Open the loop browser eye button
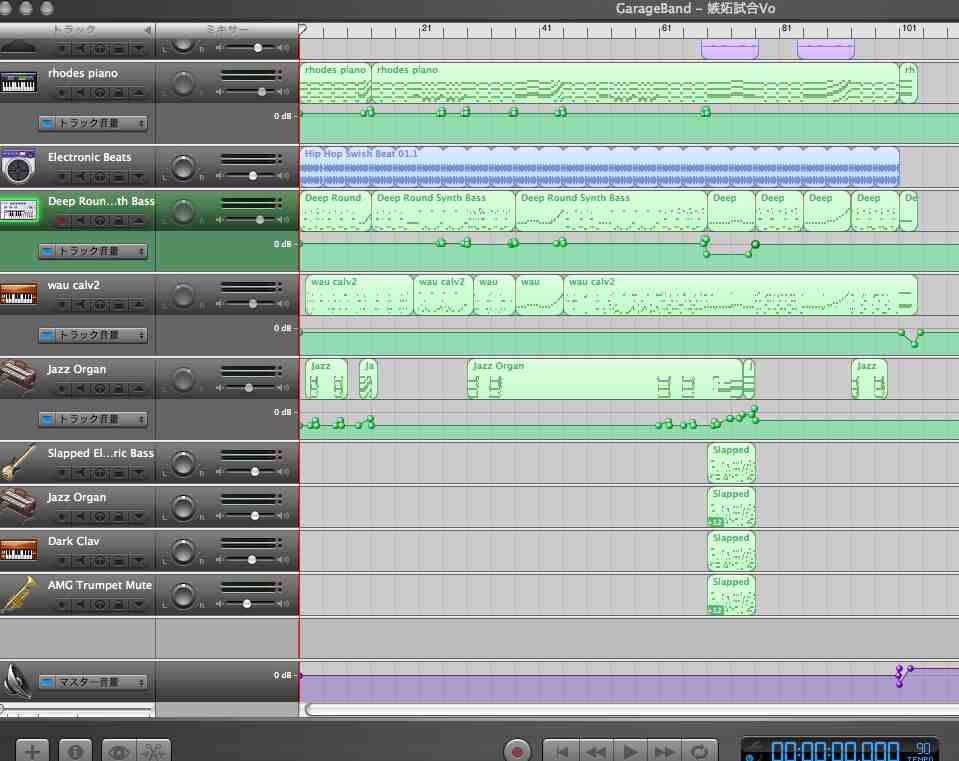The height and width of the screenshot is (761, 959). (119, 750)
